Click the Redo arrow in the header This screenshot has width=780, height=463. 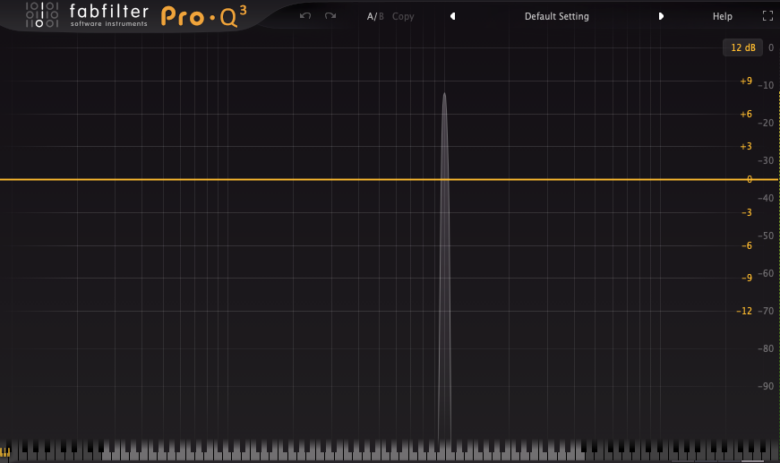[330, 16]
